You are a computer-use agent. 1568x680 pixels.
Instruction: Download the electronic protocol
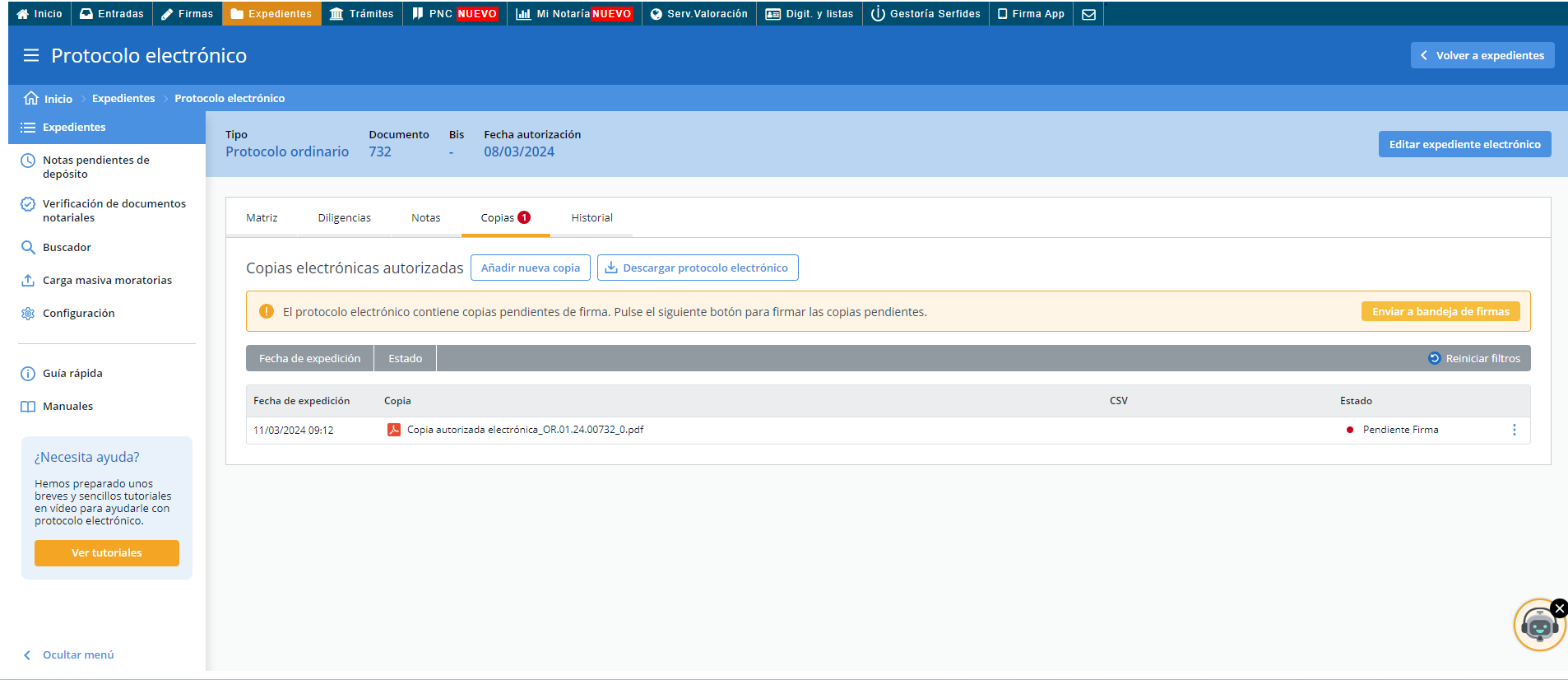pos(697,268)
